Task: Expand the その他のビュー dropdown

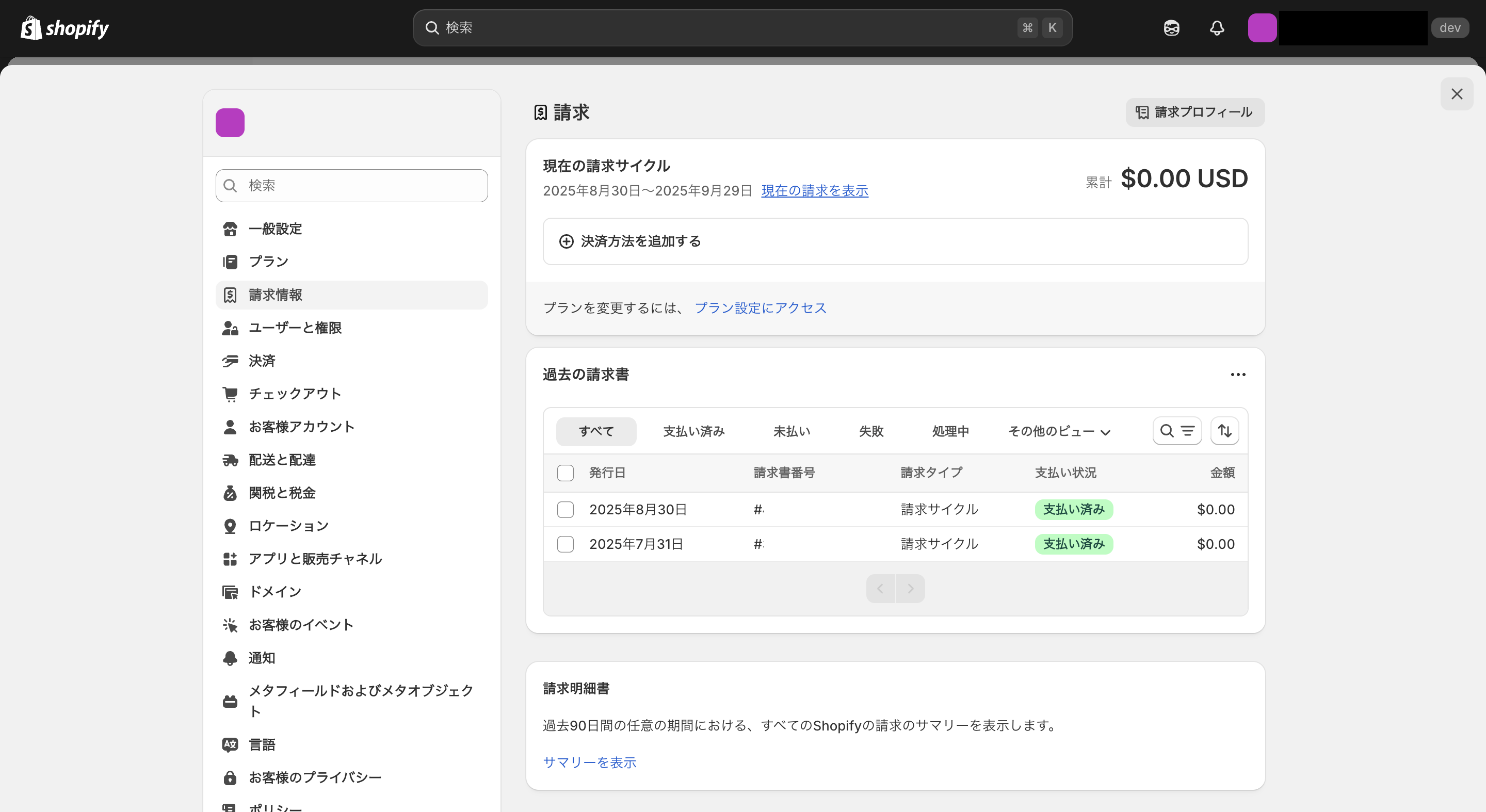Action: point(1059,431)
